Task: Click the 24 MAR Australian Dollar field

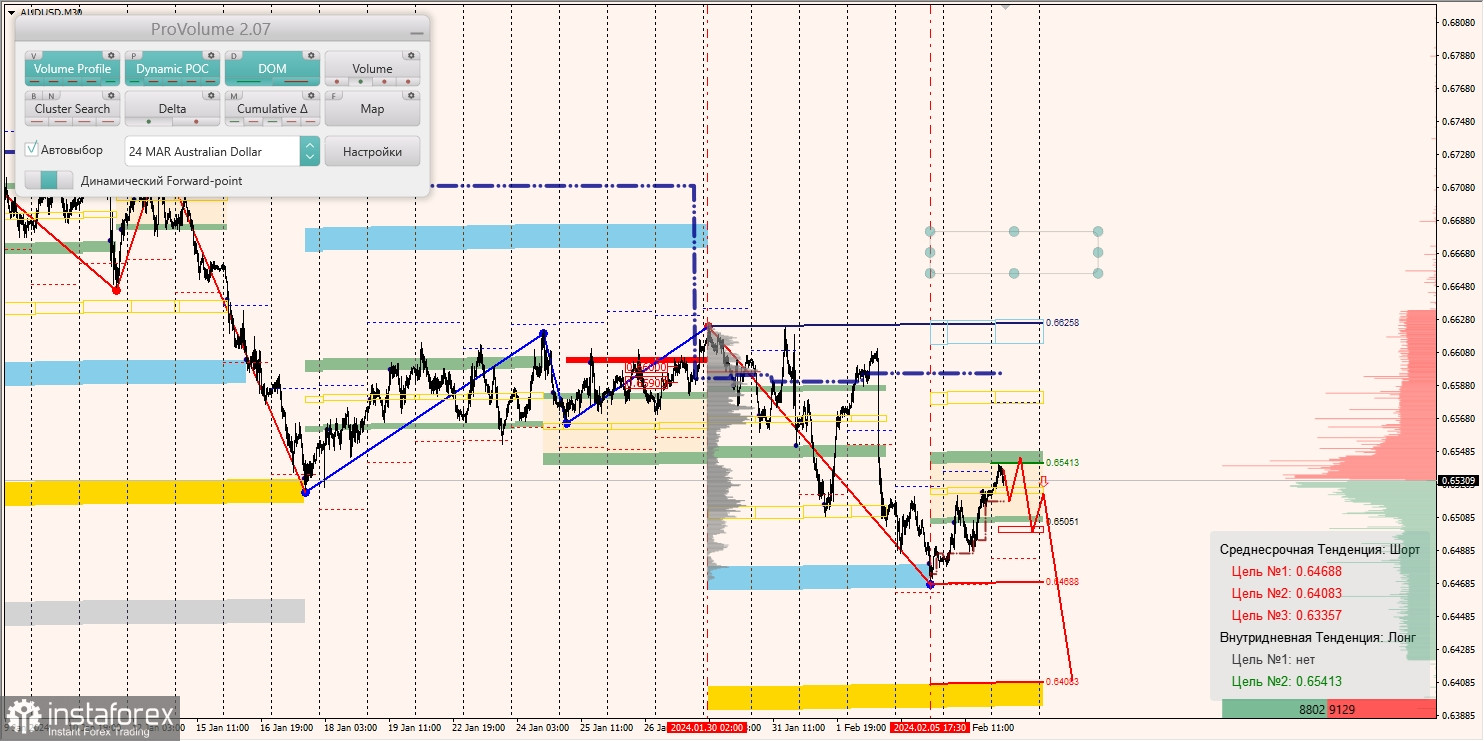Action: click(x=212, y=151)
